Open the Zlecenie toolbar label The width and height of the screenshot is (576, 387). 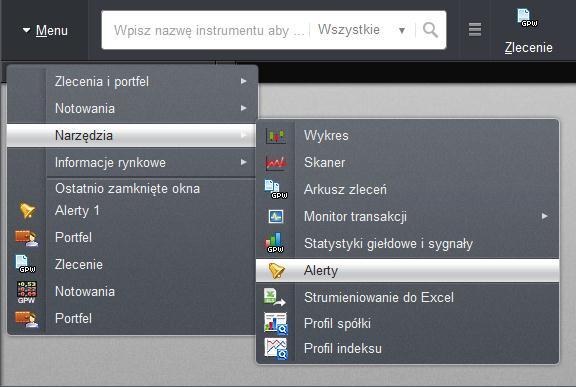click(x=528, y=47)
